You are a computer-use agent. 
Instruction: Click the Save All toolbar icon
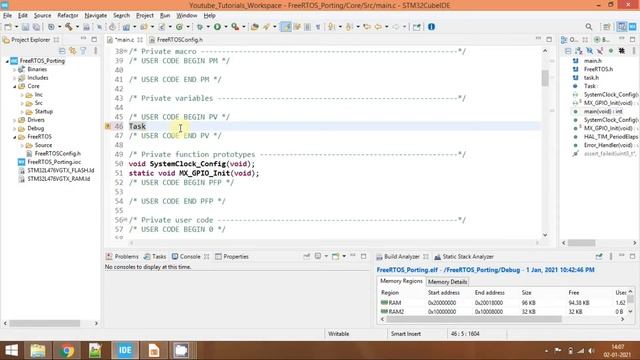point(36,27)
